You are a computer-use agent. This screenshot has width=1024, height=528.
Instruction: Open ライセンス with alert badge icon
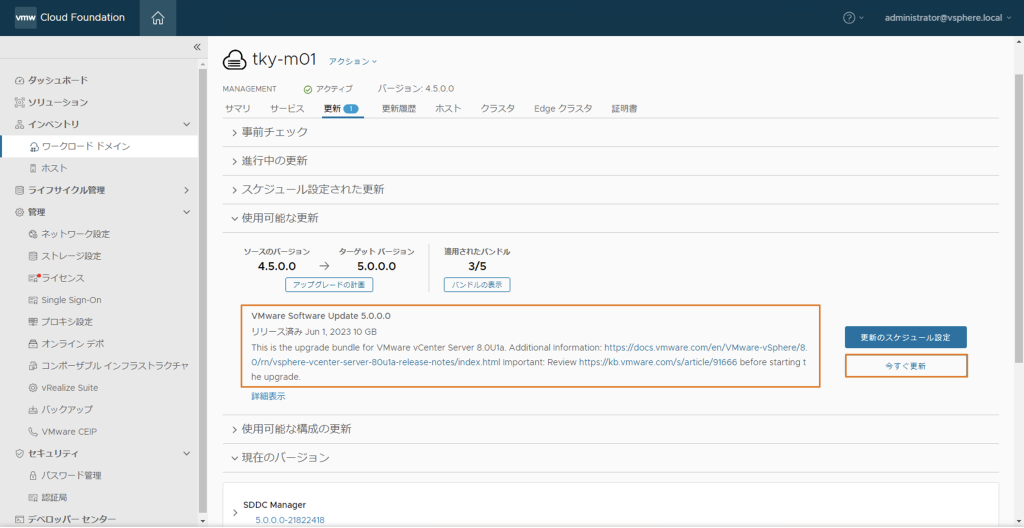click(33, 278)
